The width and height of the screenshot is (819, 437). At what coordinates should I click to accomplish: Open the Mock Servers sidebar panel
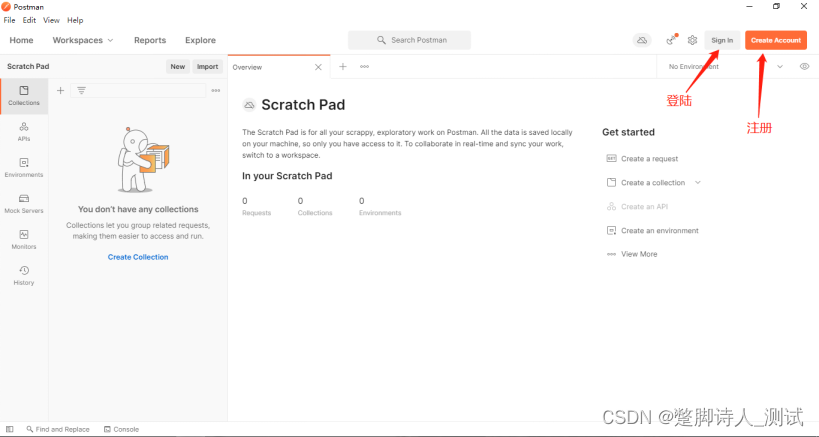click(24, 204)
